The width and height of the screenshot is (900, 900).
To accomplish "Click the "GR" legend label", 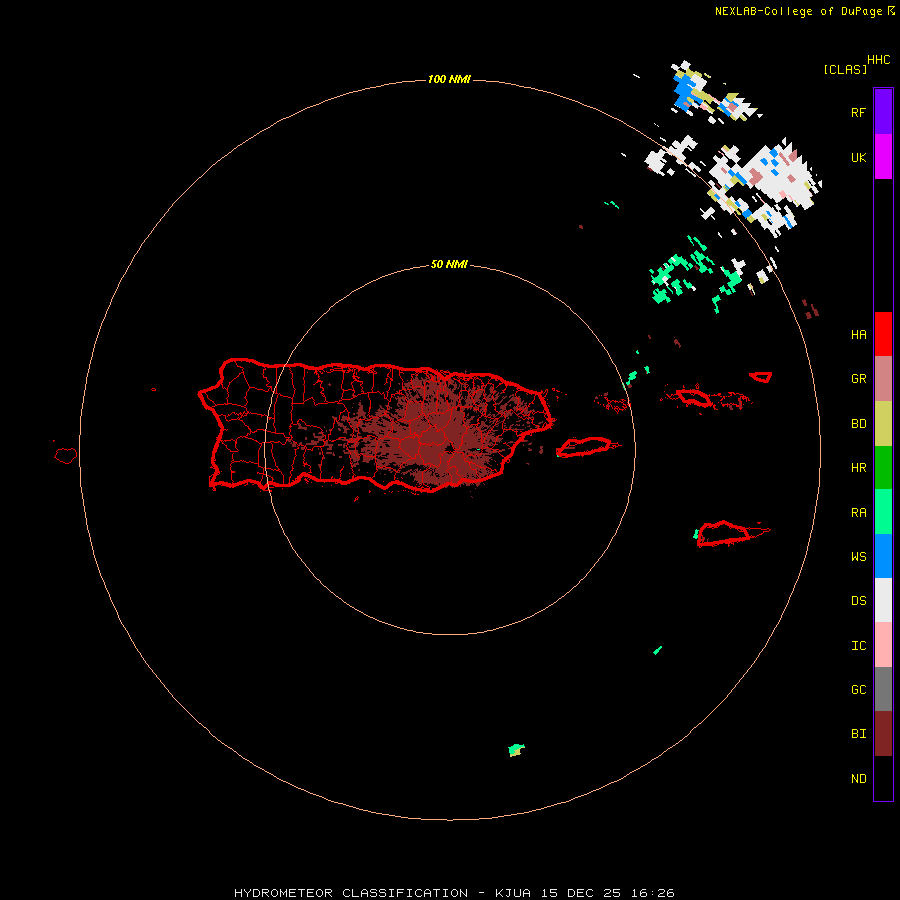I will 859,379.
